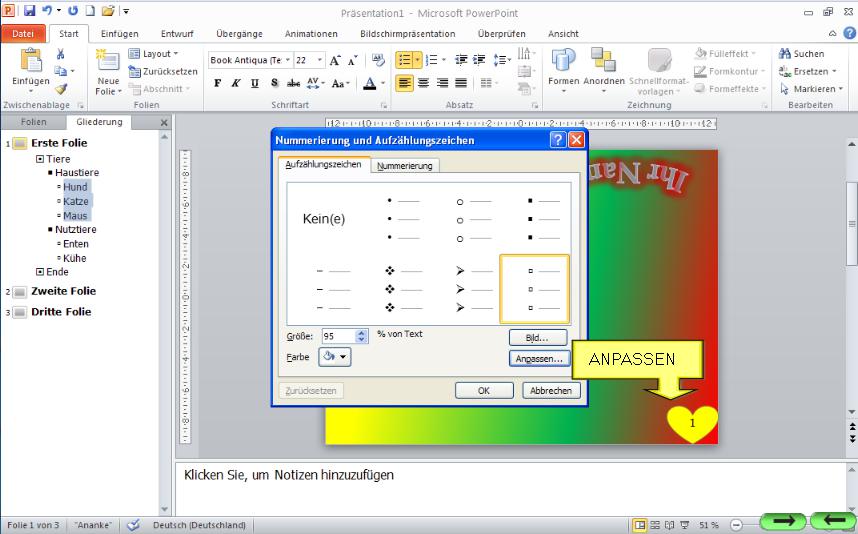Select the Kein(e) bullet option

pos(324,218)
